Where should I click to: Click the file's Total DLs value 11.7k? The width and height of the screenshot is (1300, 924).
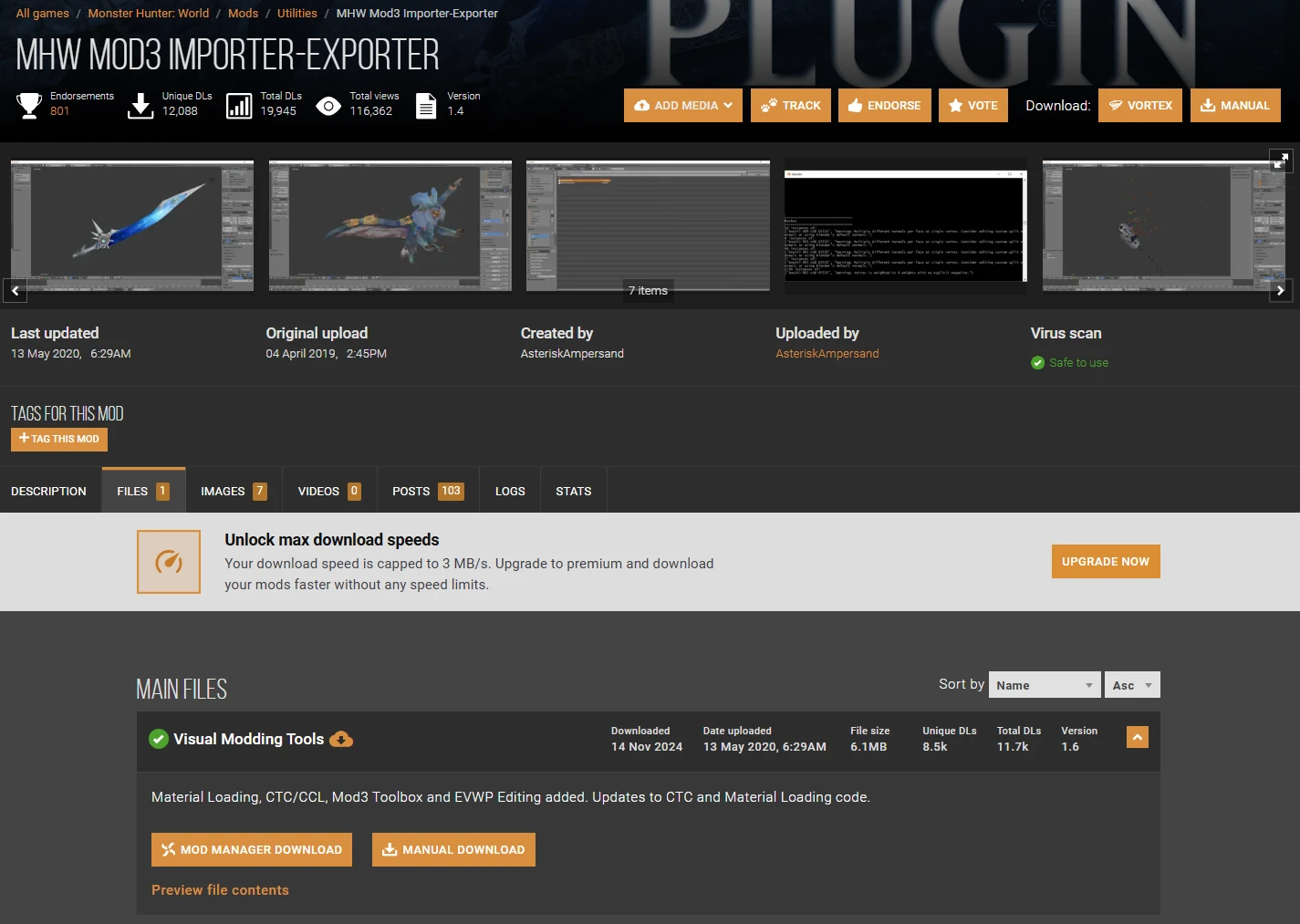click(x=1013, y=747)
